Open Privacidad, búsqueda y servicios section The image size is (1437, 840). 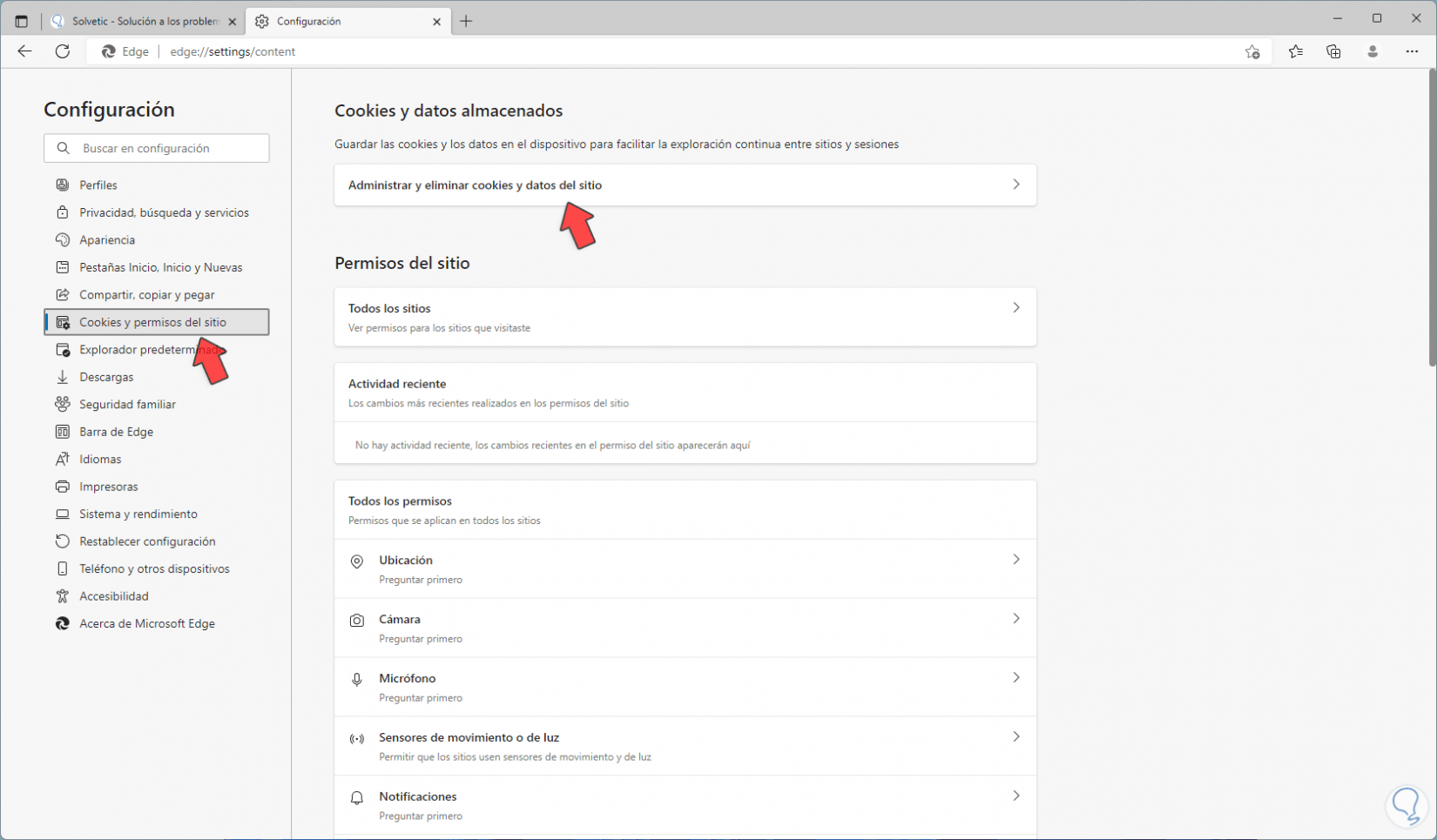click(x=164, y=212)
